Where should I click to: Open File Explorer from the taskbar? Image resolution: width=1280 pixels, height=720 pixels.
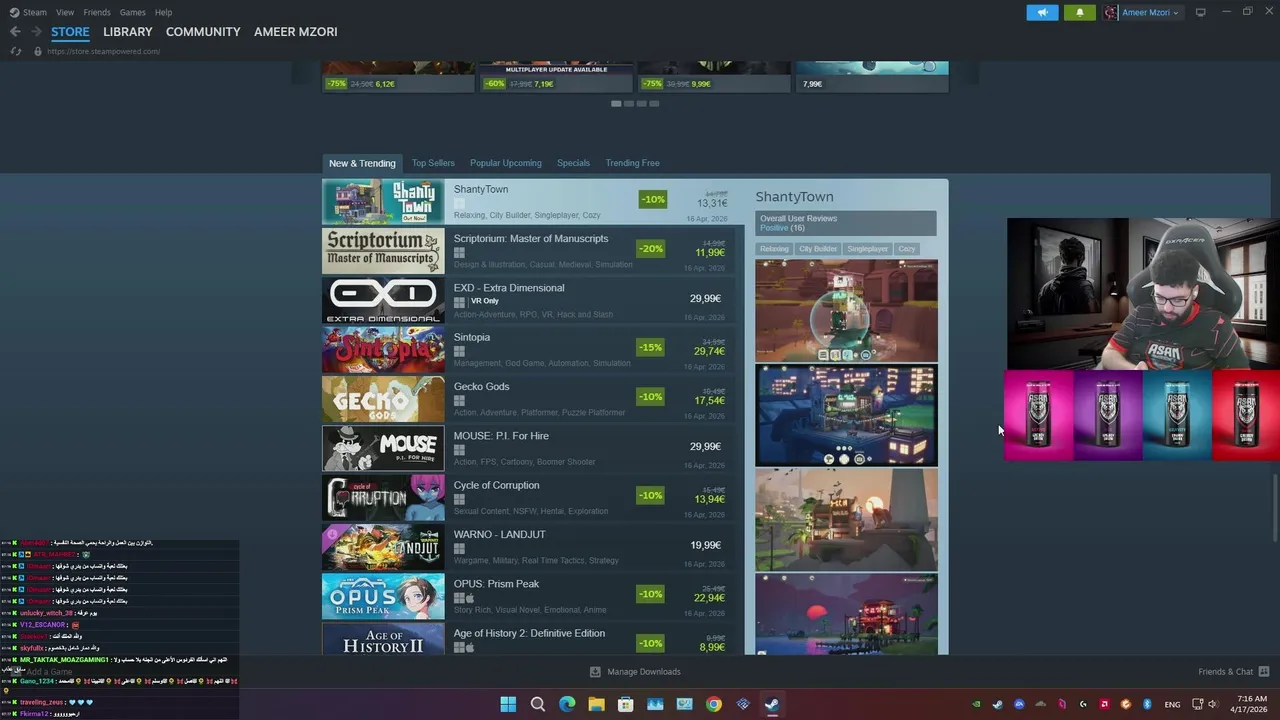click(596, 704)
